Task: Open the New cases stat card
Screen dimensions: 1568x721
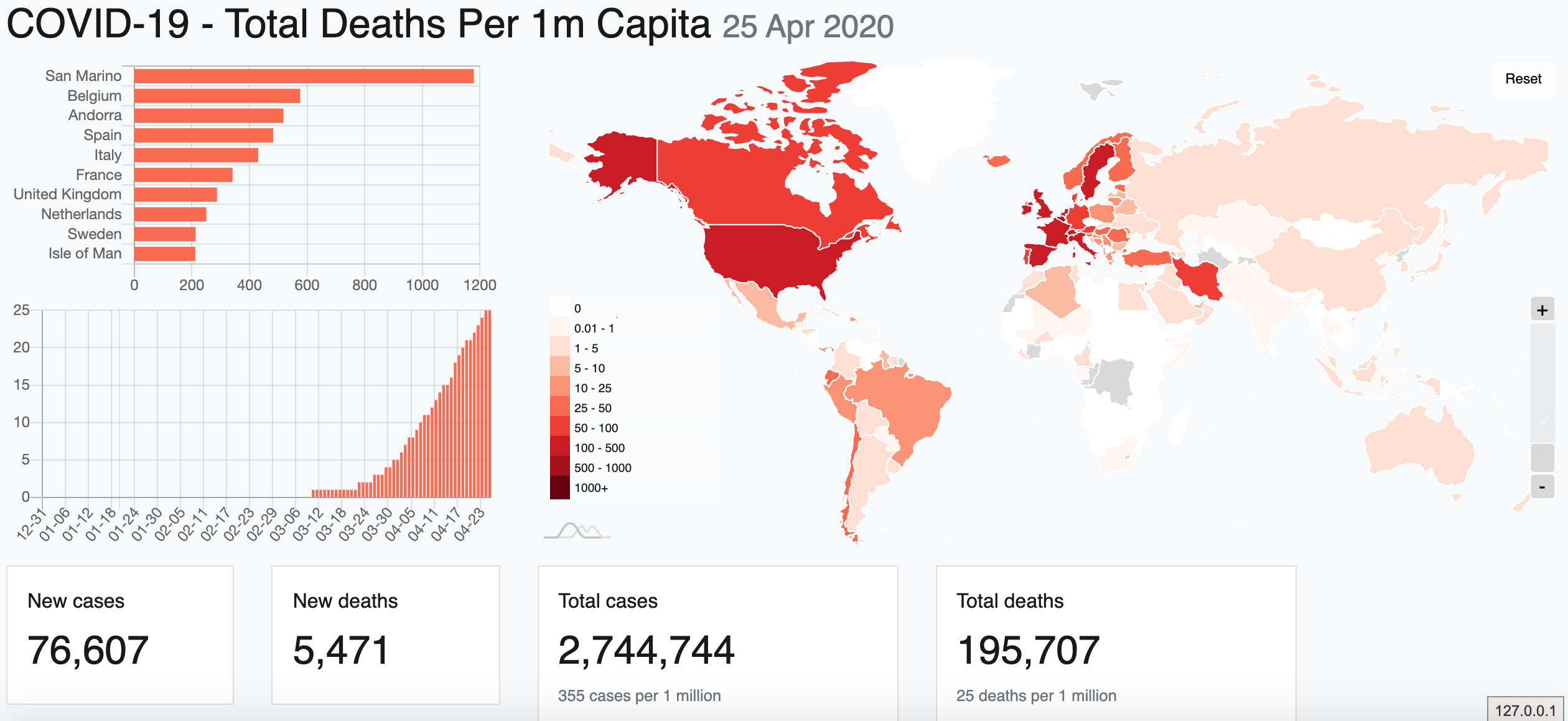Action: coord(120,634)
